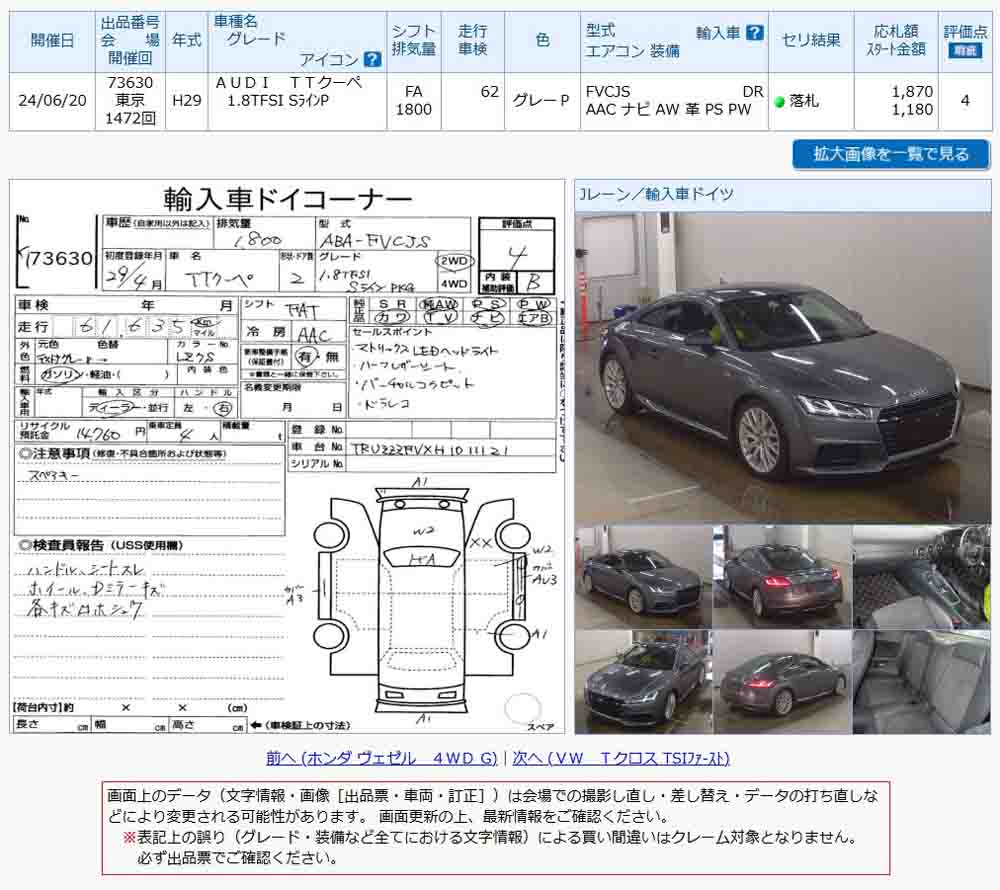Click the chassis type FVCJS
The image size is (1000, 890).
point(608,92)
